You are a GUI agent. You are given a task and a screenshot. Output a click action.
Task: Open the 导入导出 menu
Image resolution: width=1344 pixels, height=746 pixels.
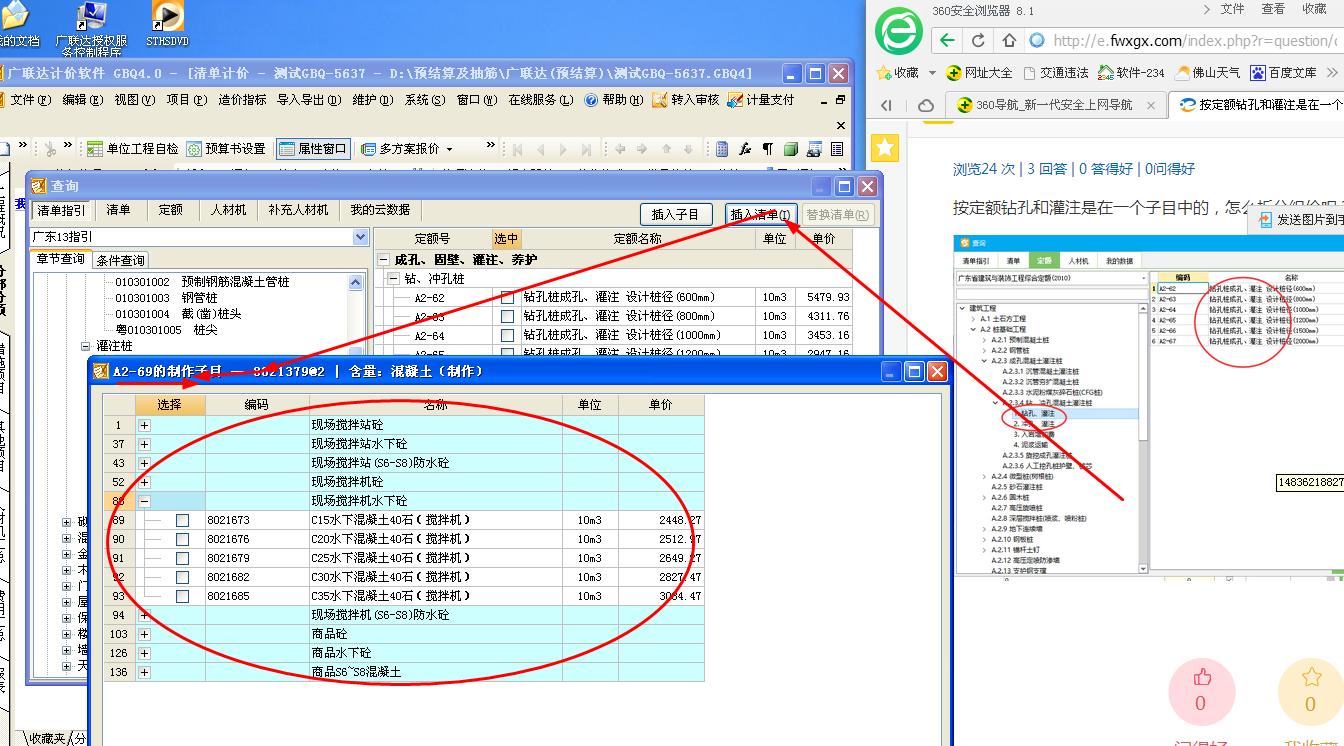click(309, 100)
